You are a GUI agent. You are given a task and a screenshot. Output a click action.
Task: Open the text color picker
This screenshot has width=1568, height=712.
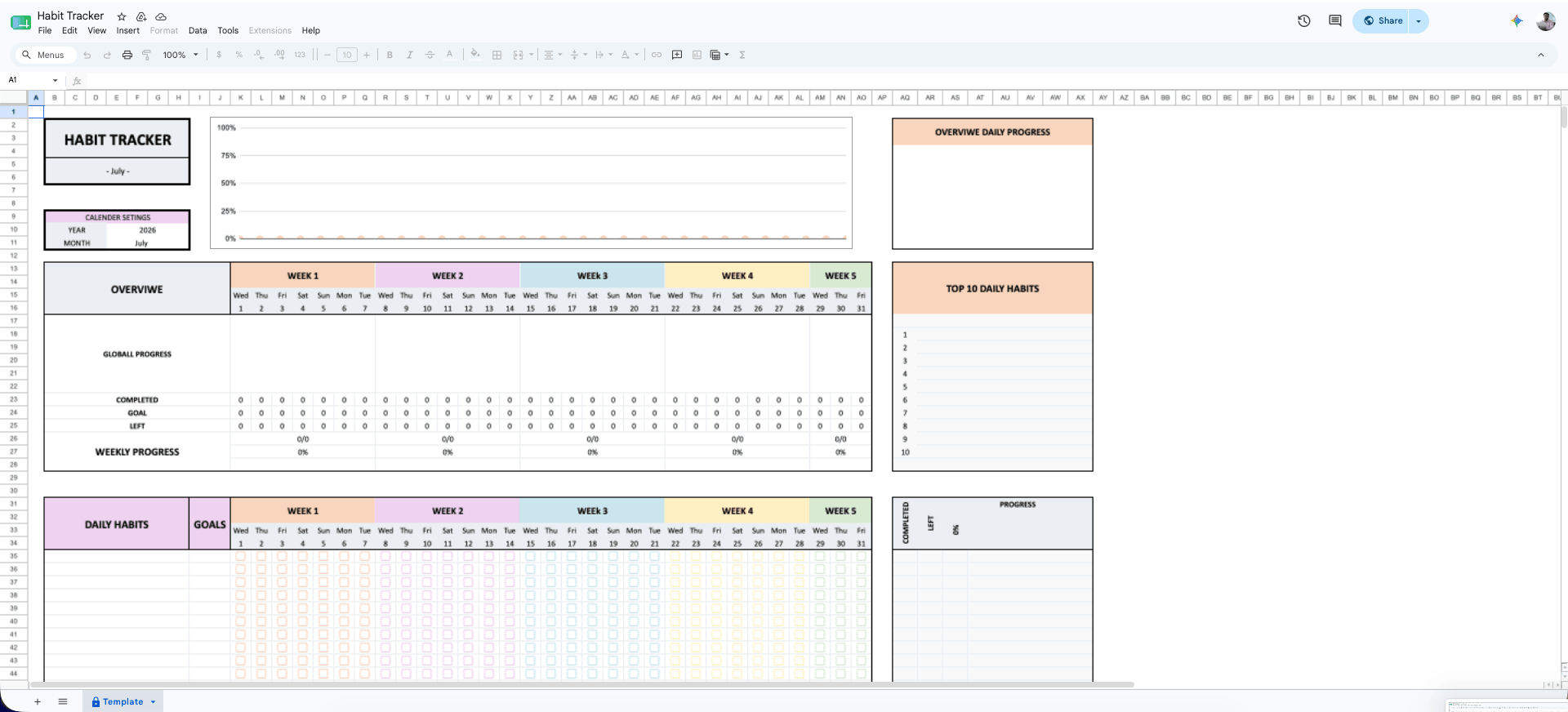pyautogui.click(x=449, y=55)
